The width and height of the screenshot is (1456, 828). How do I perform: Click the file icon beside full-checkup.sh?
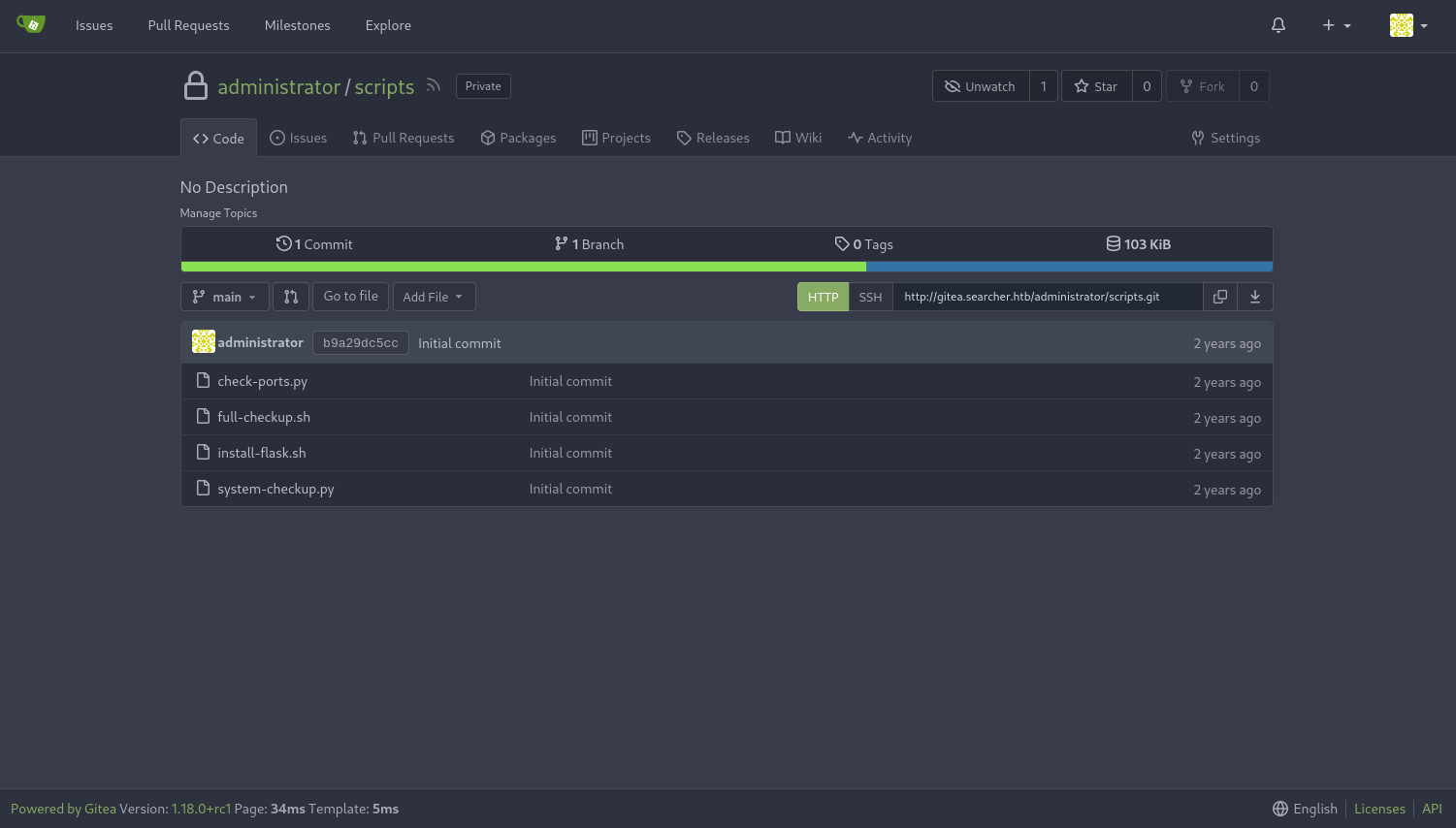coord(203,416)
